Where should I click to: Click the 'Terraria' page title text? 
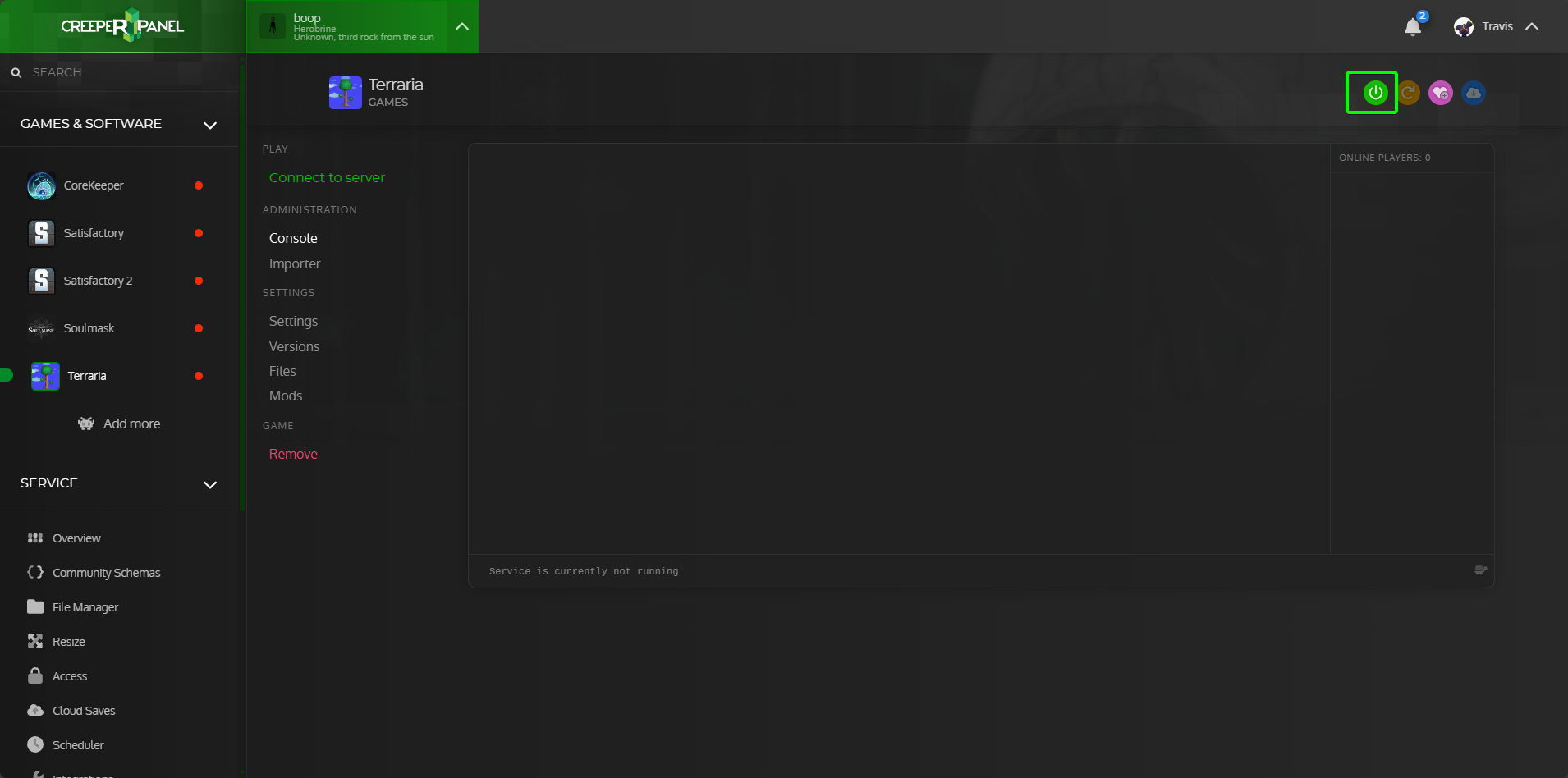click(x=396, y=85)
